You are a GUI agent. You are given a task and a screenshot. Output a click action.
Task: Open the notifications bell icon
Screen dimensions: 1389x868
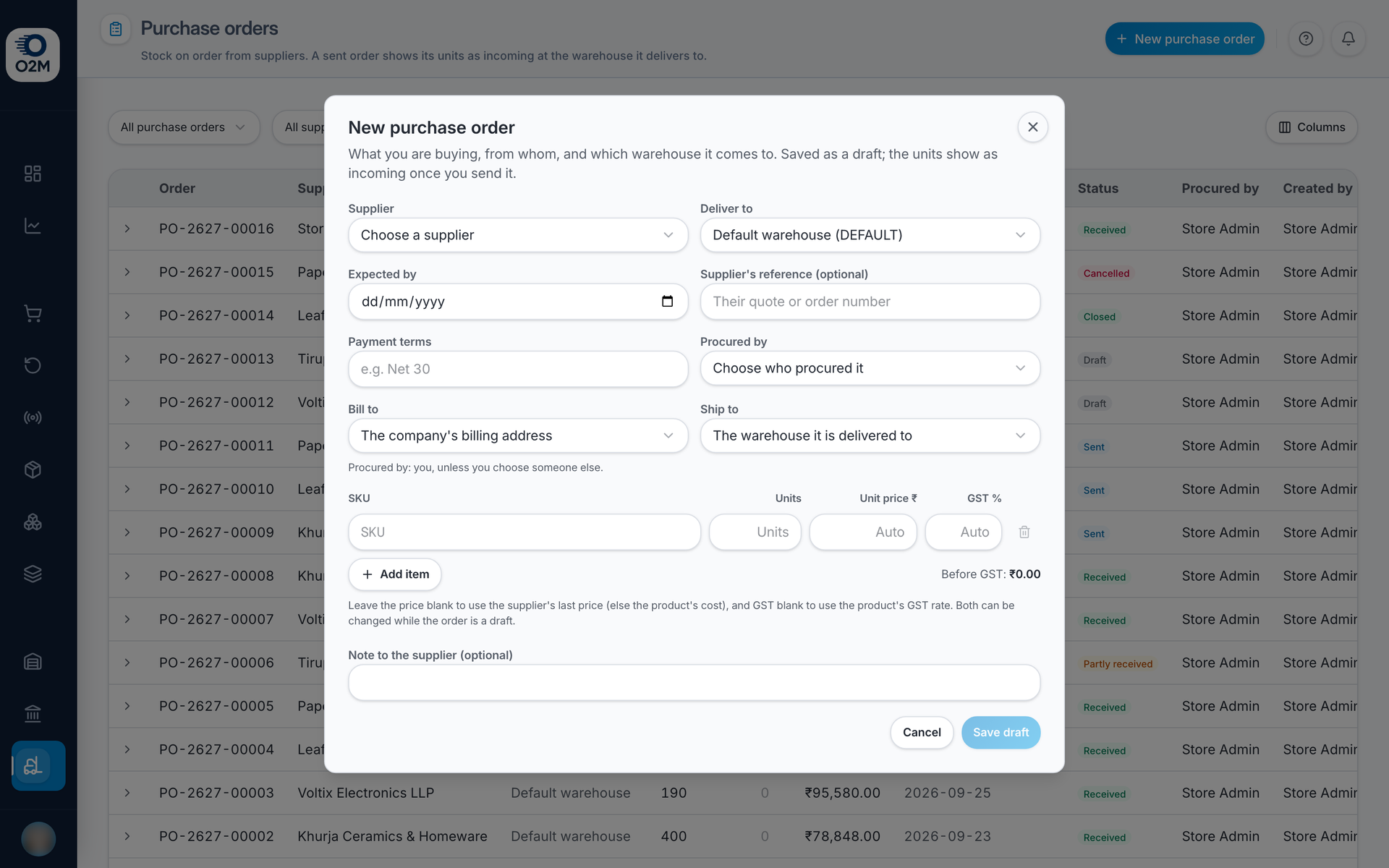pos(1348,39)
